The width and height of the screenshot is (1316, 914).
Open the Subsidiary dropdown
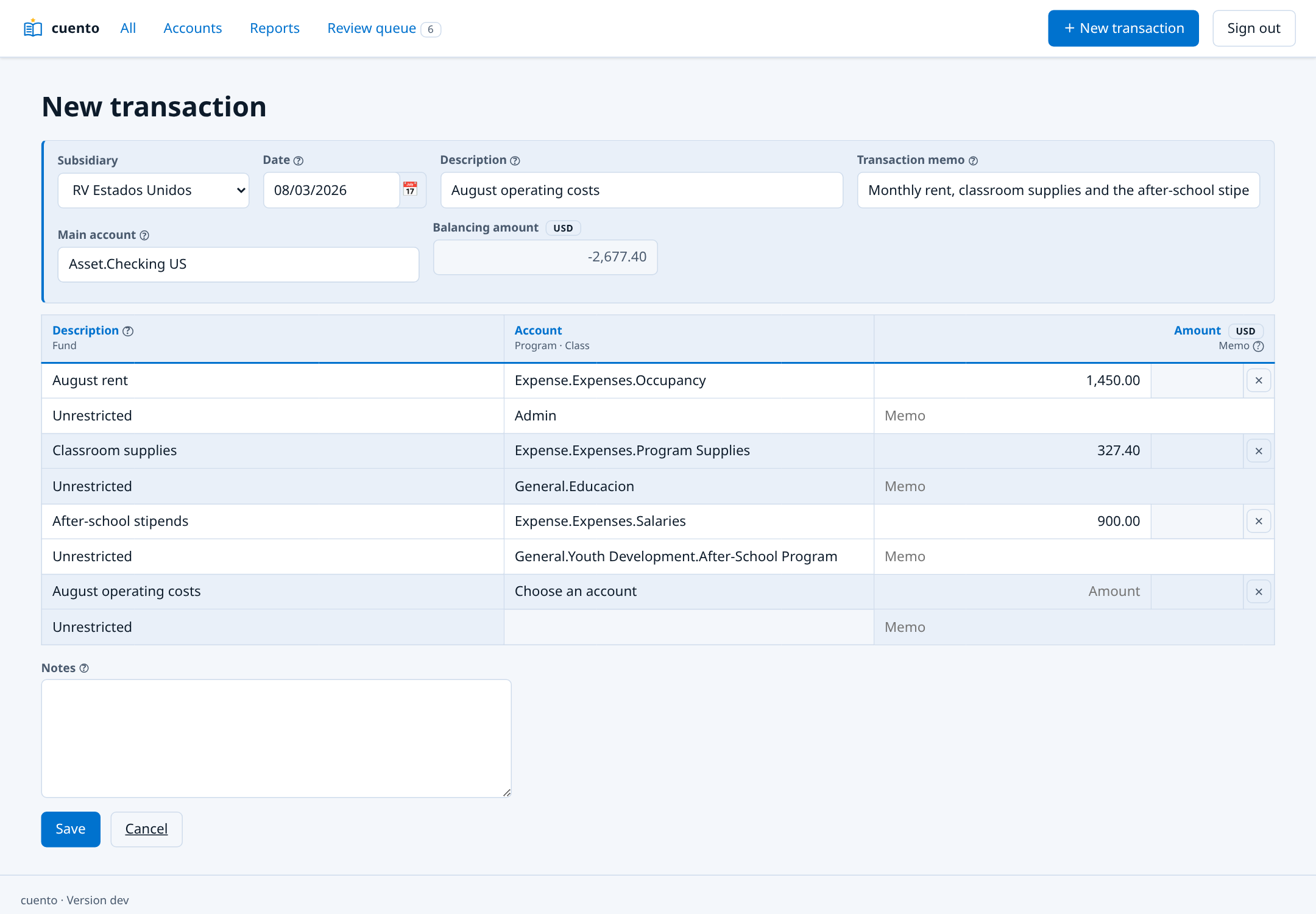tap(154, 190)
